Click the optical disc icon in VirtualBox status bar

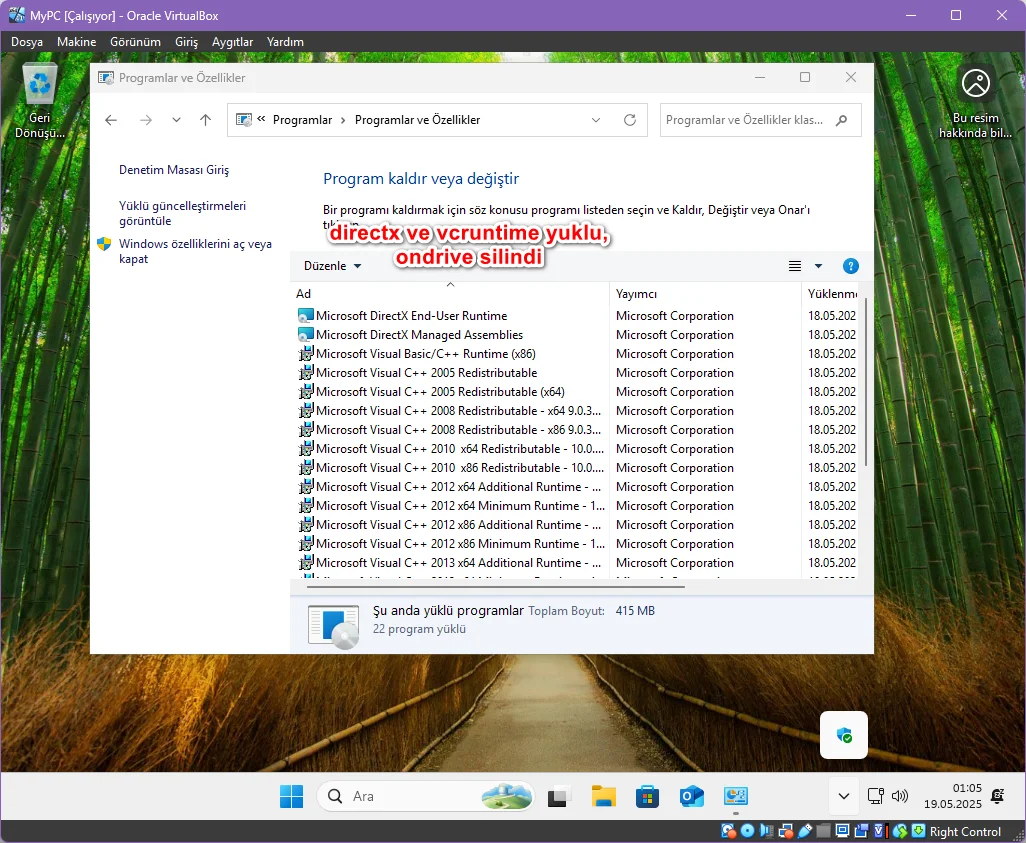[747, 831]
